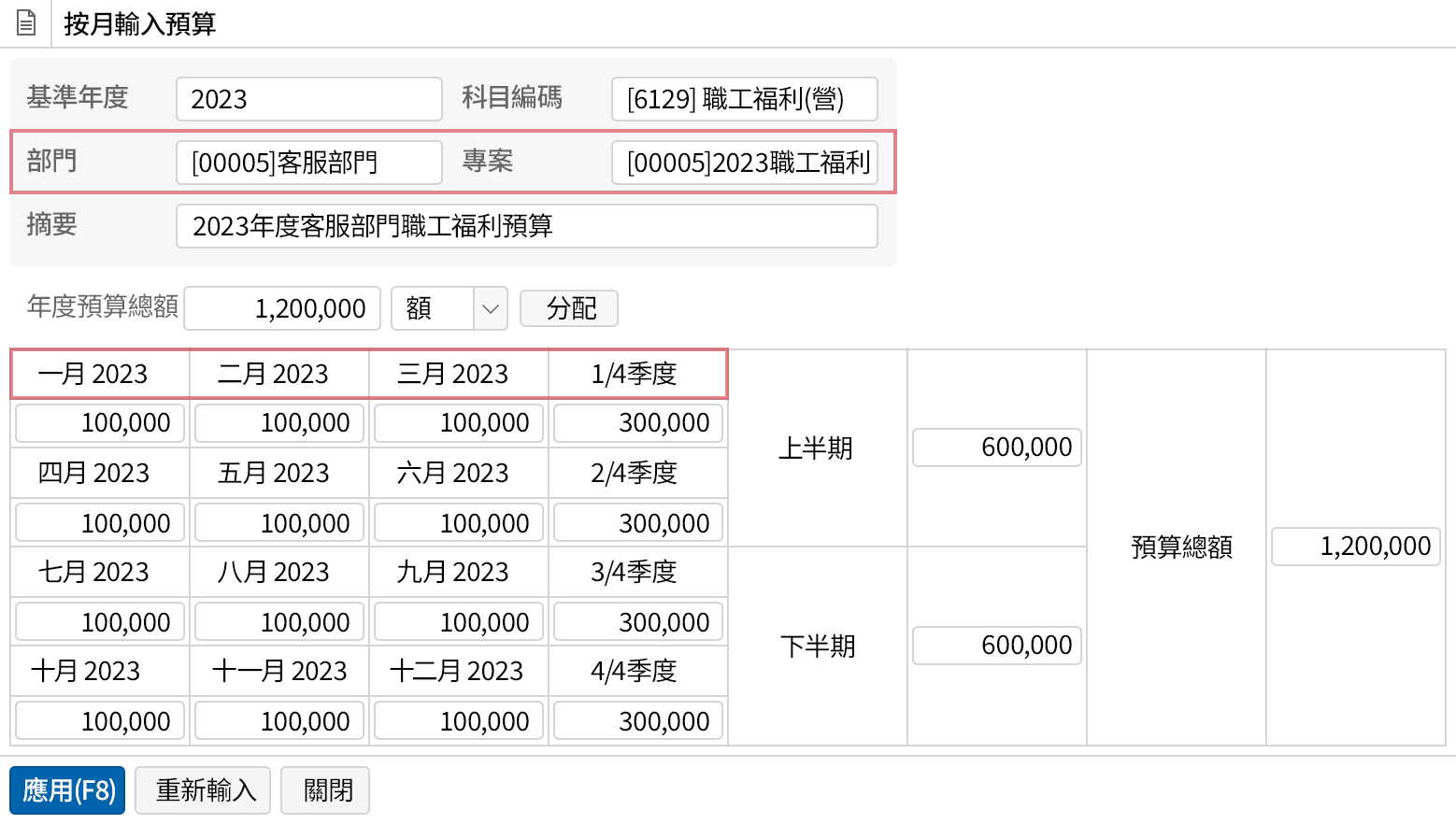The width and height of the screenshot is (1456, 824).
Task: Click the 十二月 2023 amount field
Action: (x=458, y=720)
